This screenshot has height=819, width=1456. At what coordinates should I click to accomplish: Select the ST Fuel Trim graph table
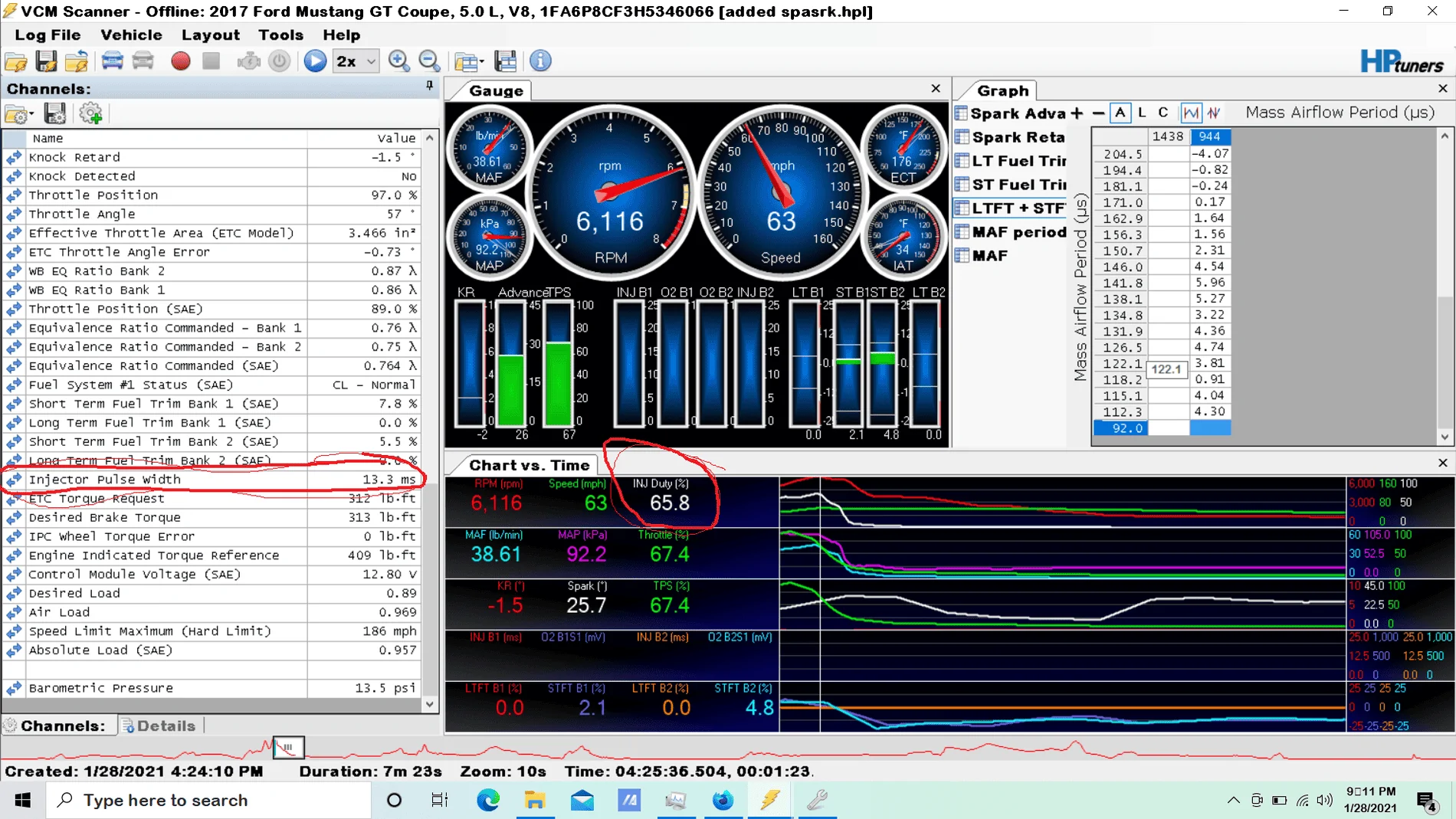[1010, 185]
